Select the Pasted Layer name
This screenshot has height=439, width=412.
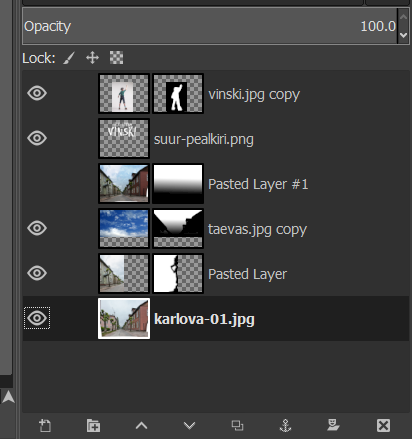[247, 274]
